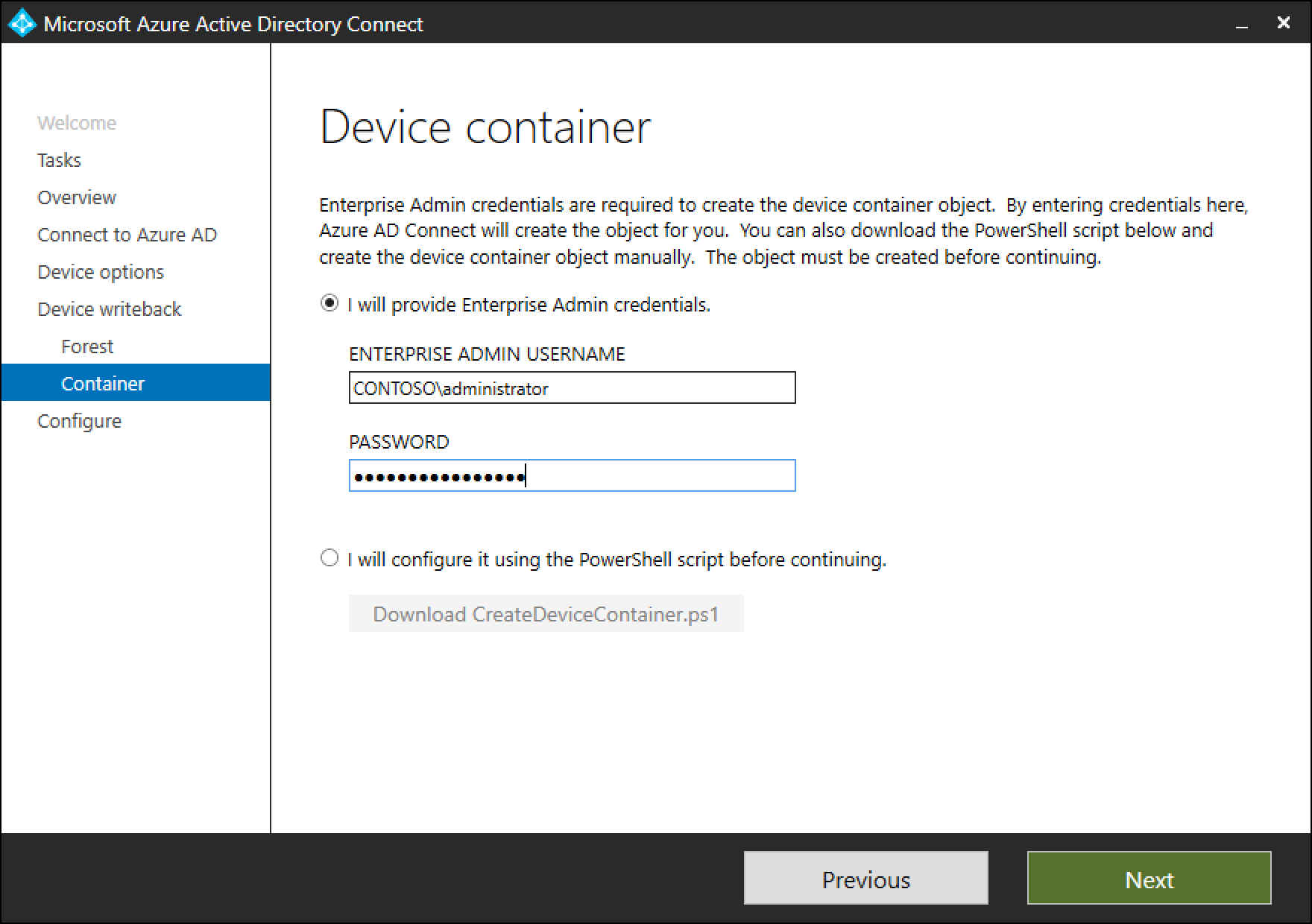The image size is (1312, 924).
Task: Minimize the Azure AD Connect window
Action: pyautogui.click(x=1242, y=23)
